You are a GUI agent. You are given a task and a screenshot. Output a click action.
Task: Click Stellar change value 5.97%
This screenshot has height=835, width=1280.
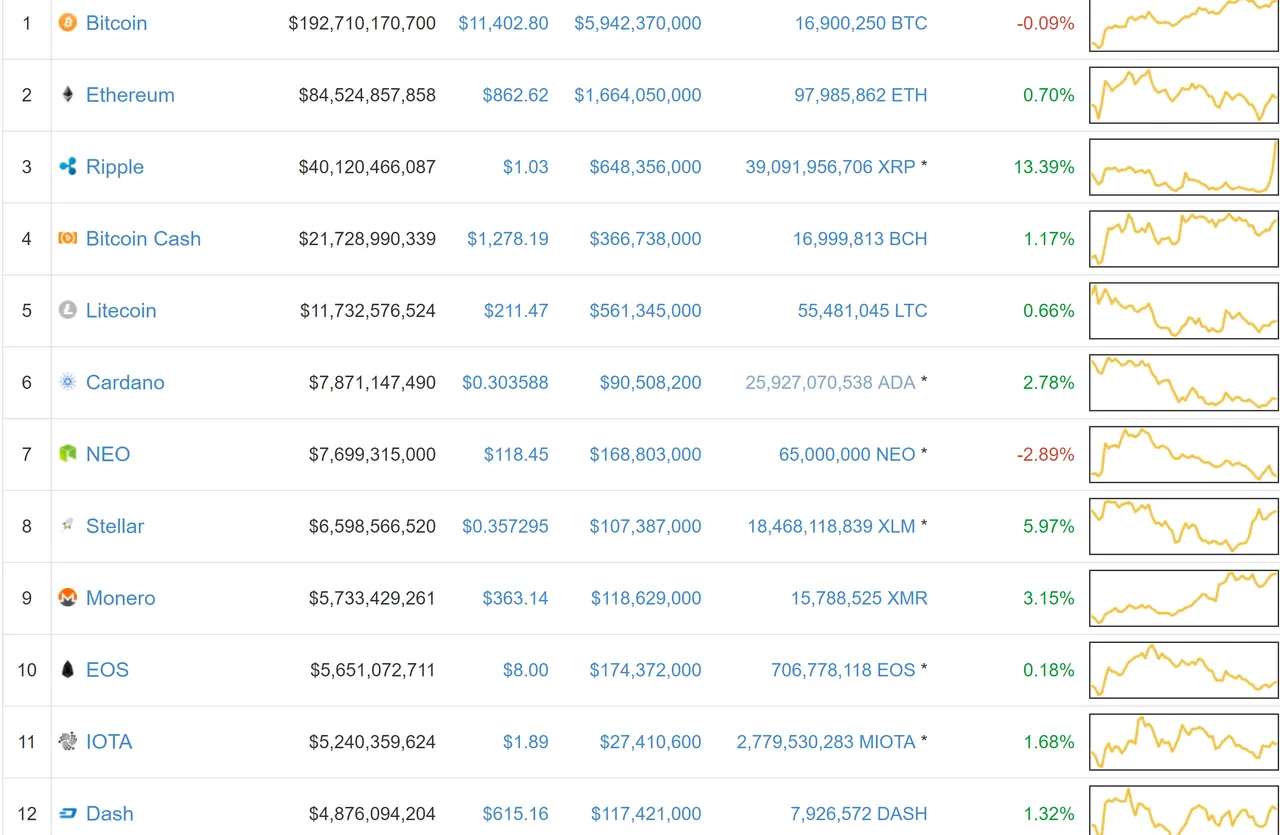click(x=1049, y=526)
